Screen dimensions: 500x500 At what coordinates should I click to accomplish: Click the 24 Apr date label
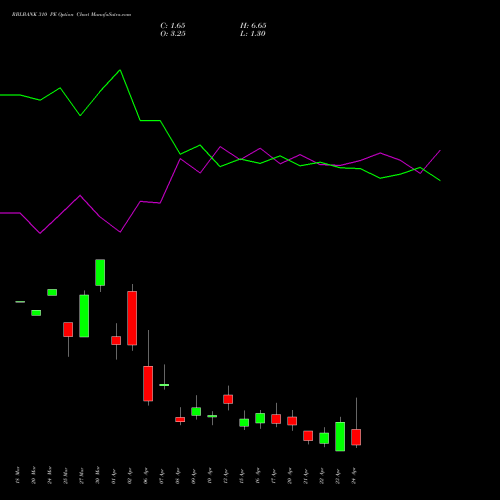pos(354,475)
